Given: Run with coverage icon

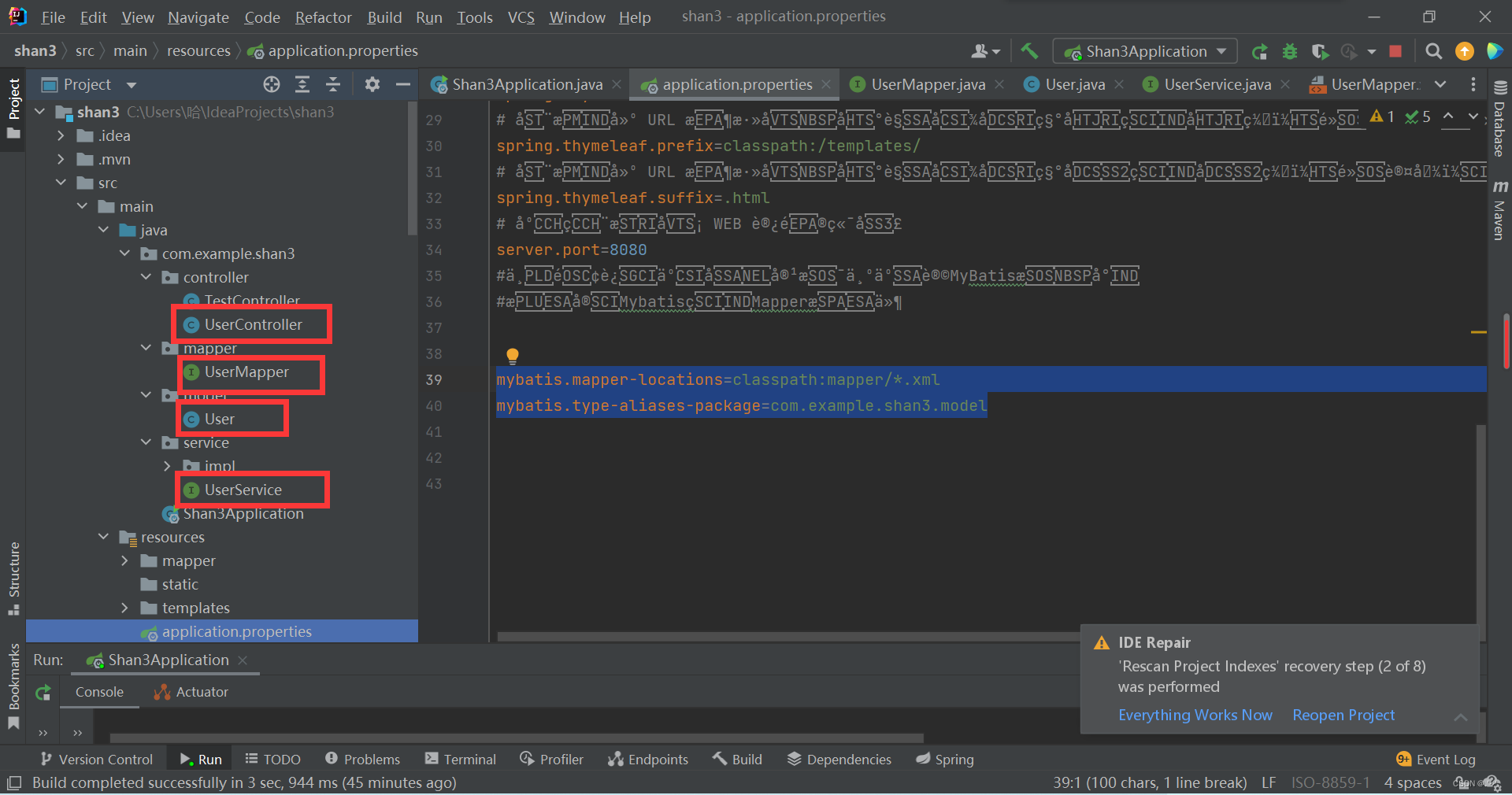Looking at the screenshot, I should click(1320, 51).
